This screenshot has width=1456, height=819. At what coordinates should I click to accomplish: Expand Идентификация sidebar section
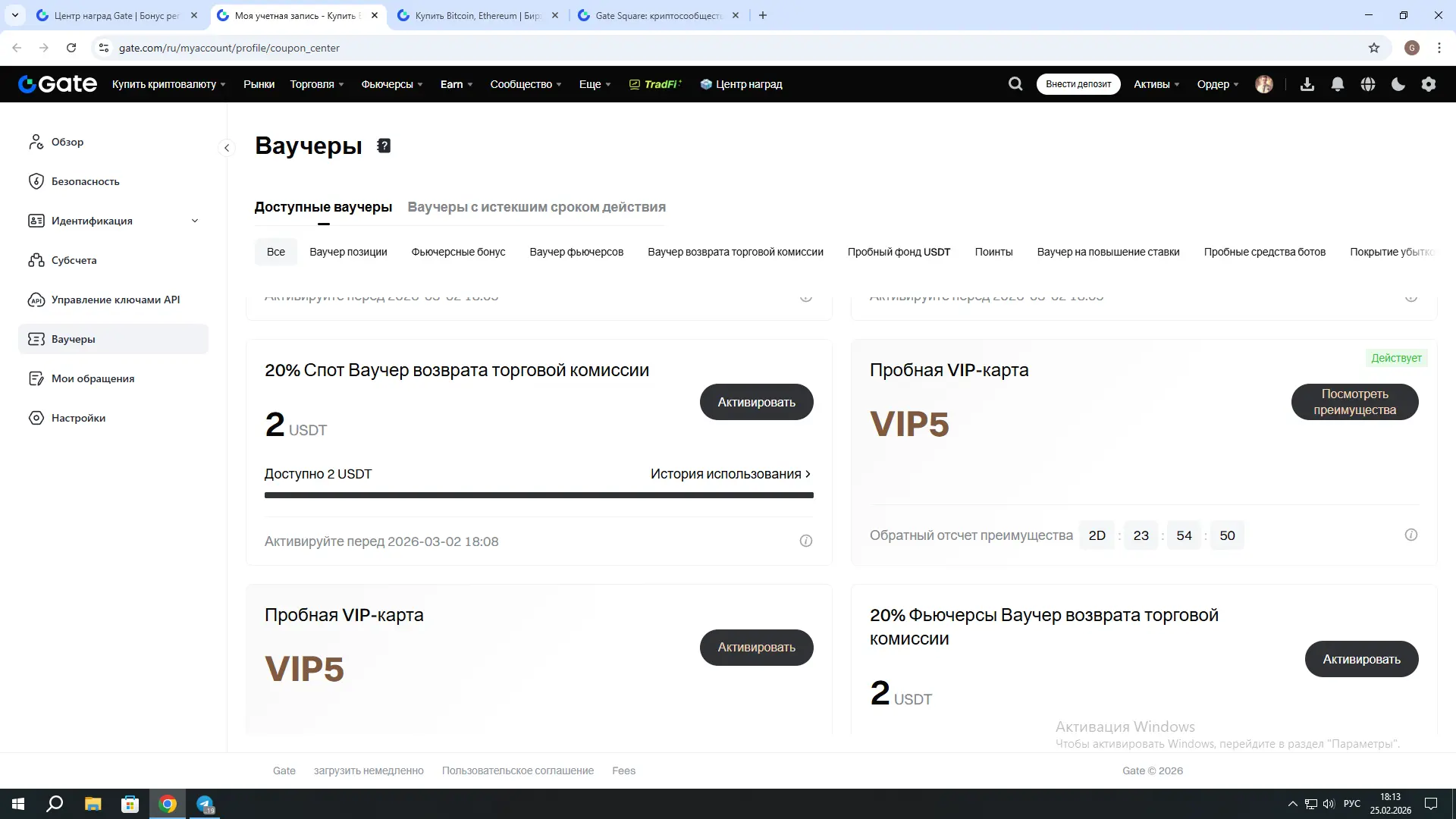pyautogui.click(x=194, y=221)
